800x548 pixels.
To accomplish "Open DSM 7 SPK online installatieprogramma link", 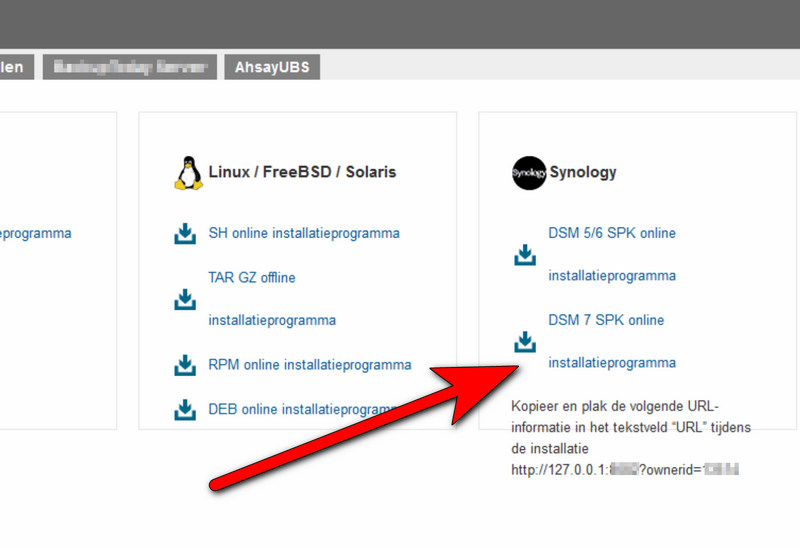I will click(612, 341).
